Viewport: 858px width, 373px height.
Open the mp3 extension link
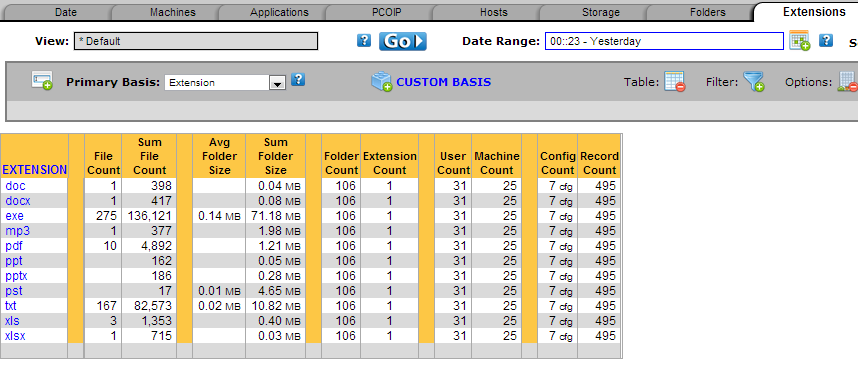(x=17, y=231)
